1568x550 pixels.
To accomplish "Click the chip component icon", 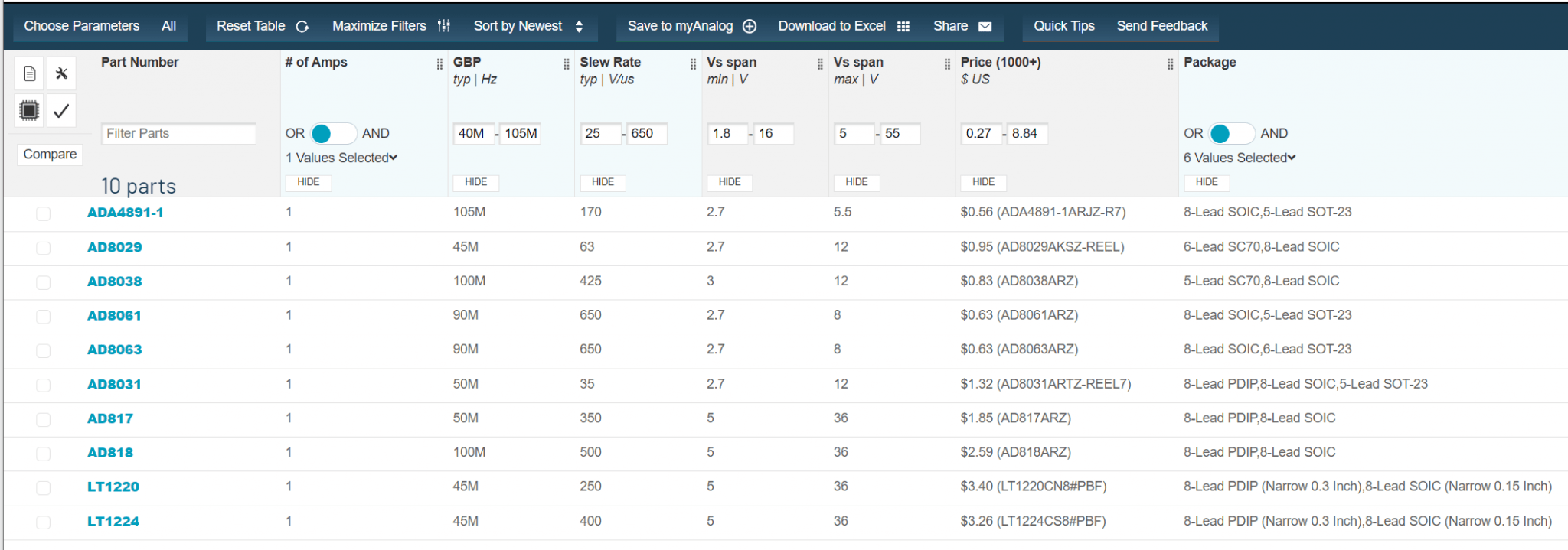I will tap(30, 111).
